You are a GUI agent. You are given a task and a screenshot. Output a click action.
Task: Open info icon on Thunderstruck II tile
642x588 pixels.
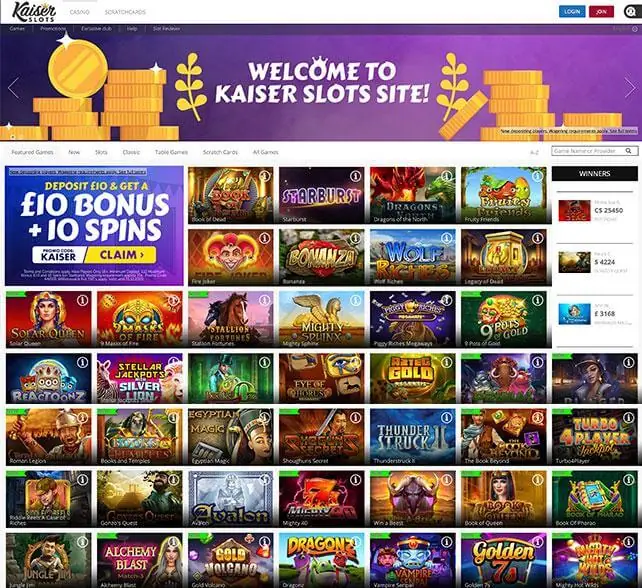(x=446, y=417)
